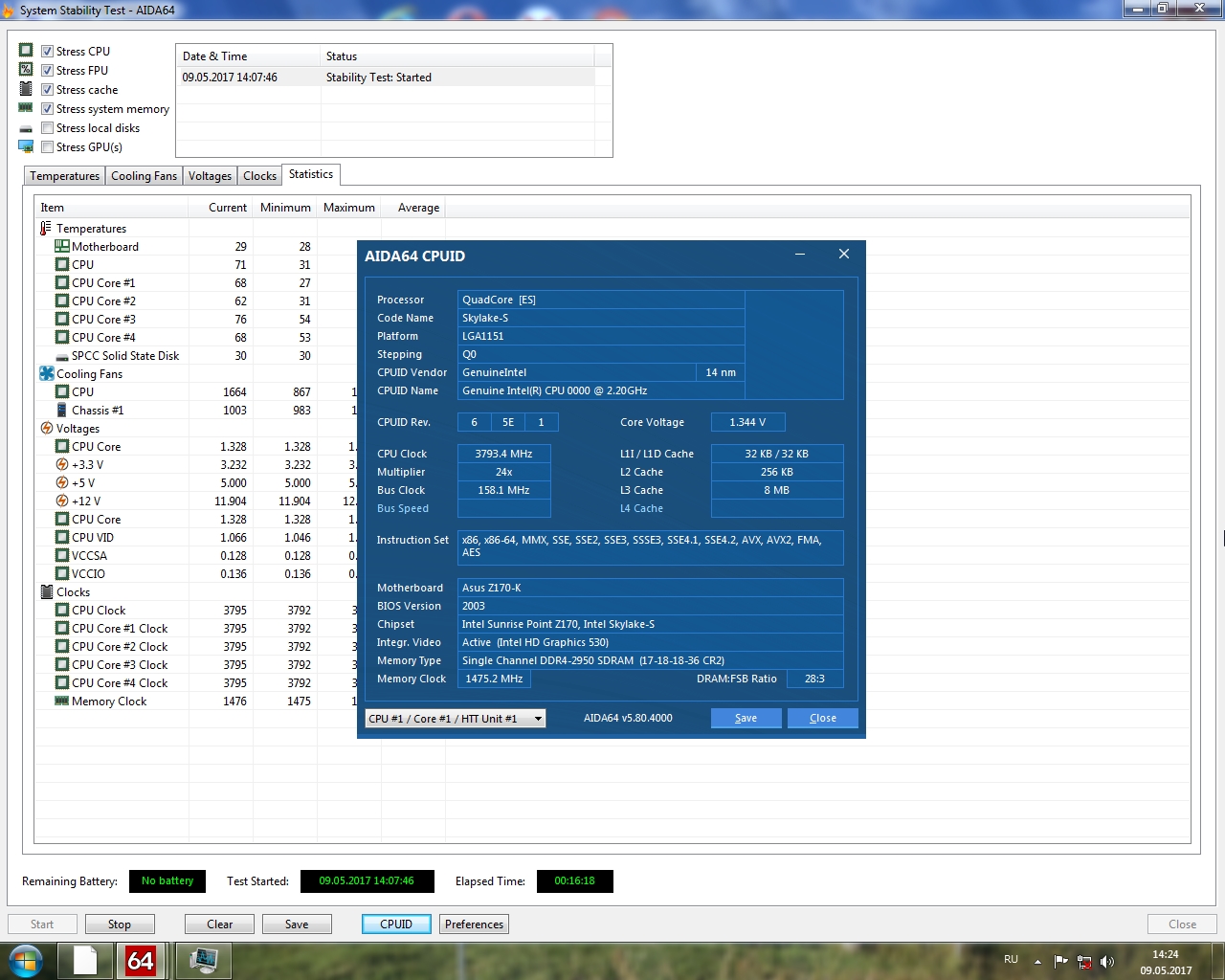Select the Statistics tab
Viewport: 1225px width, 980px height.
[311, 174]
